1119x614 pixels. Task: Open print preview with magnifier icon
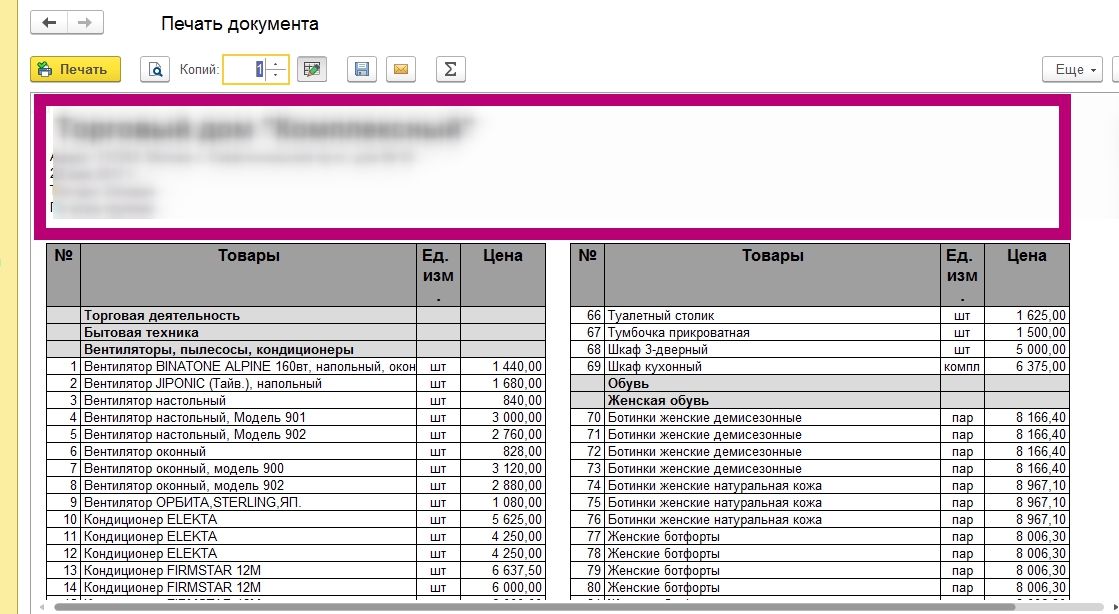click(155, 69)
